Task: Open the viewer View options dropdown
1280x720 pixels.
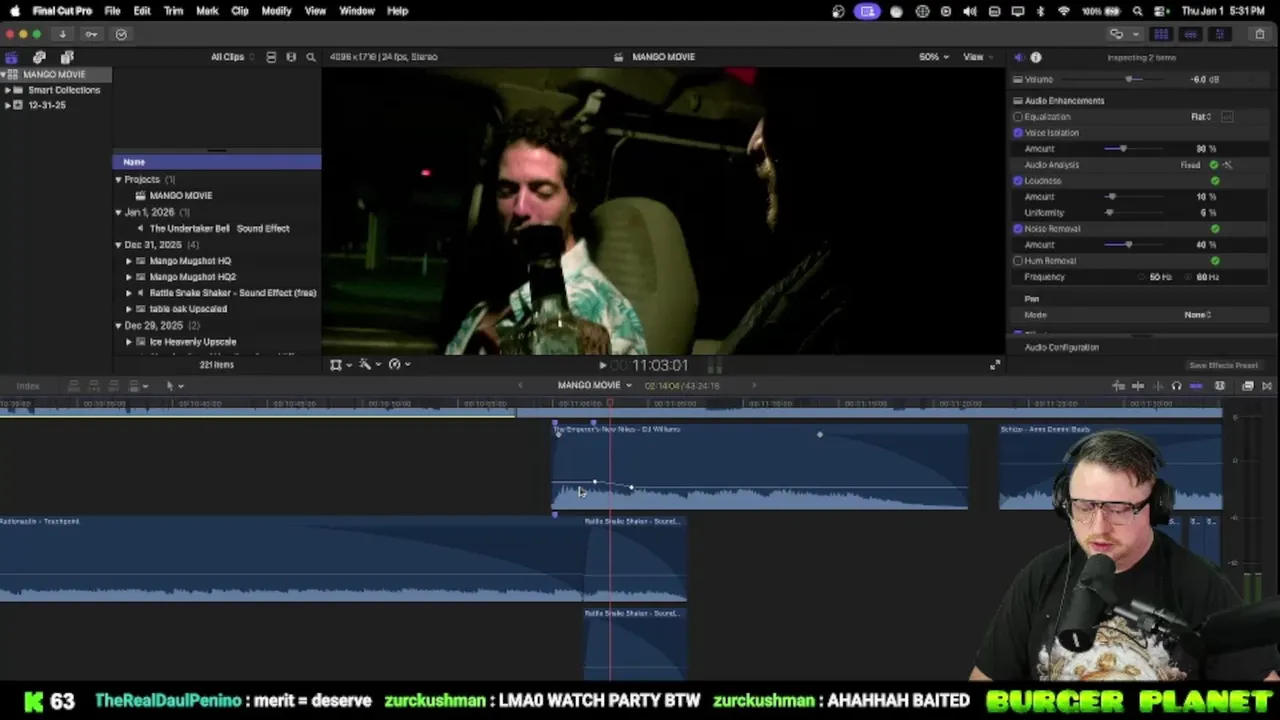Action: tap(977, 57)
